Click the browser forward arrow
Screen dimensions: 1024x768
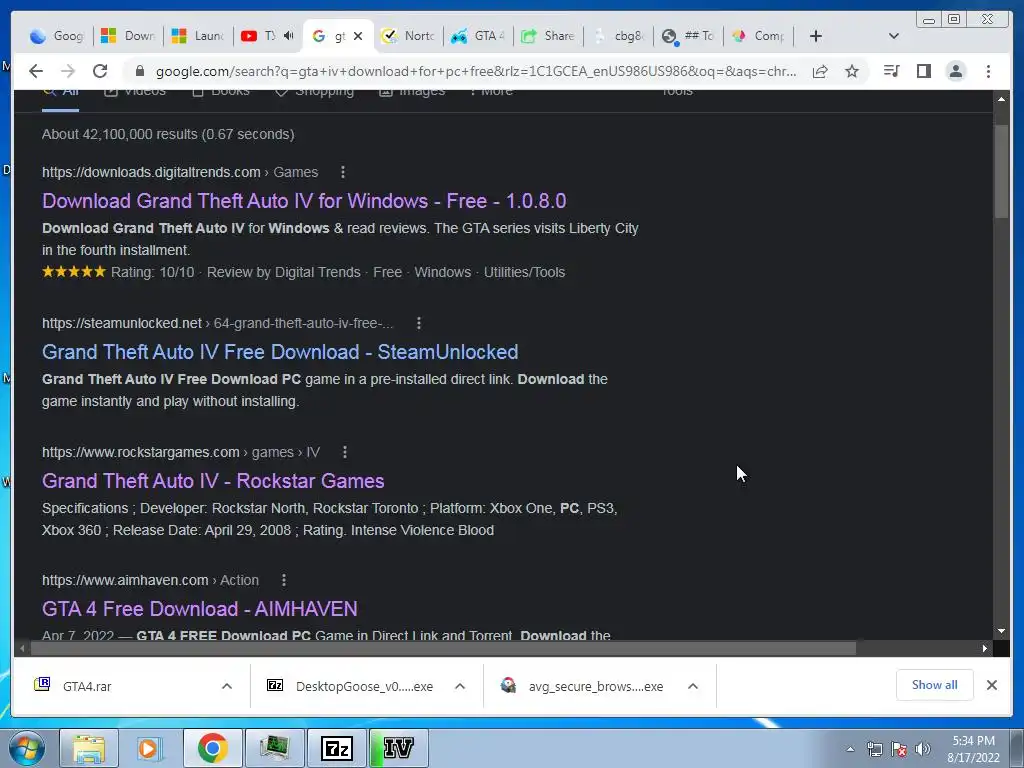[68, 71]
